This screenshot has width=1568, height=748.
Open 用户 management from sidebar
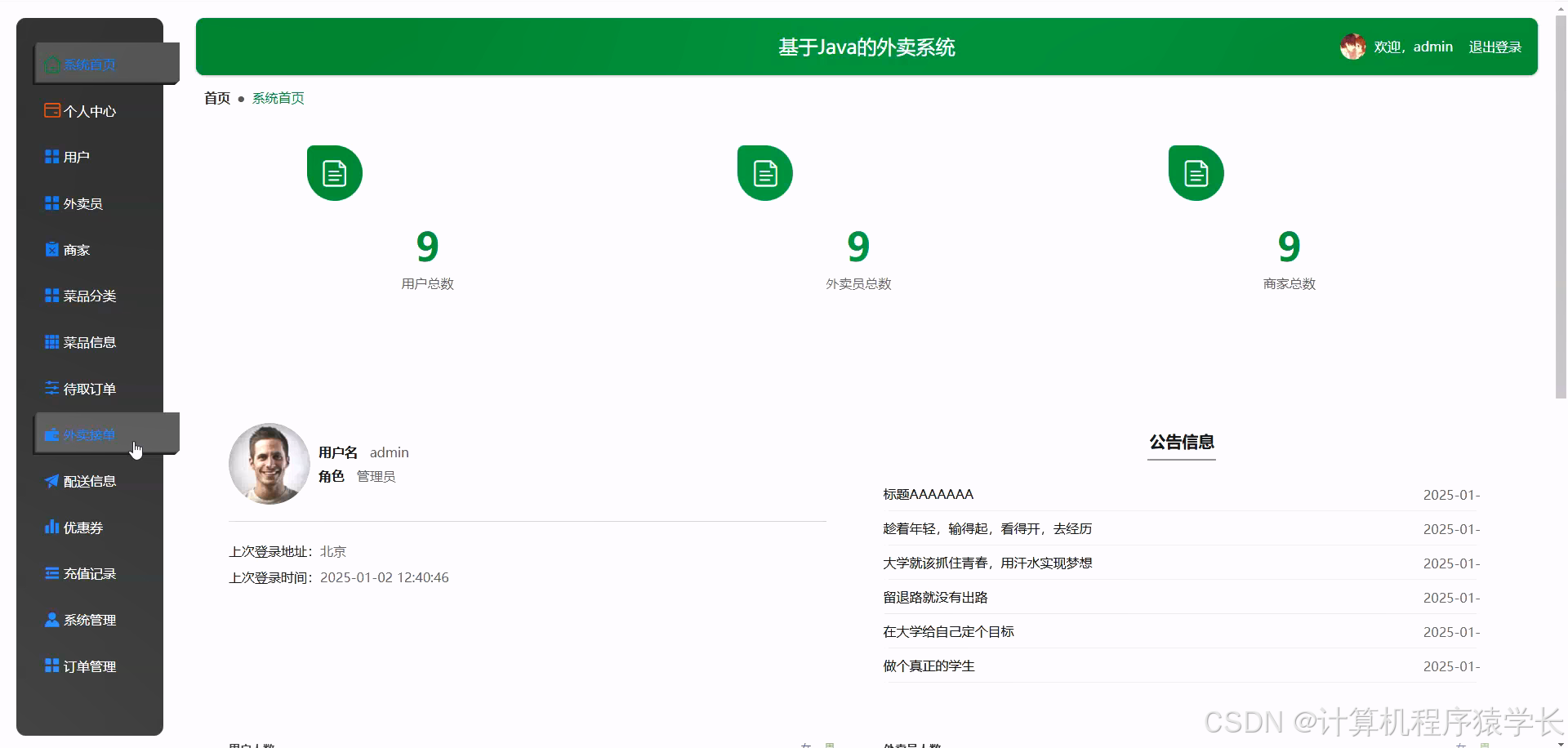76,156
